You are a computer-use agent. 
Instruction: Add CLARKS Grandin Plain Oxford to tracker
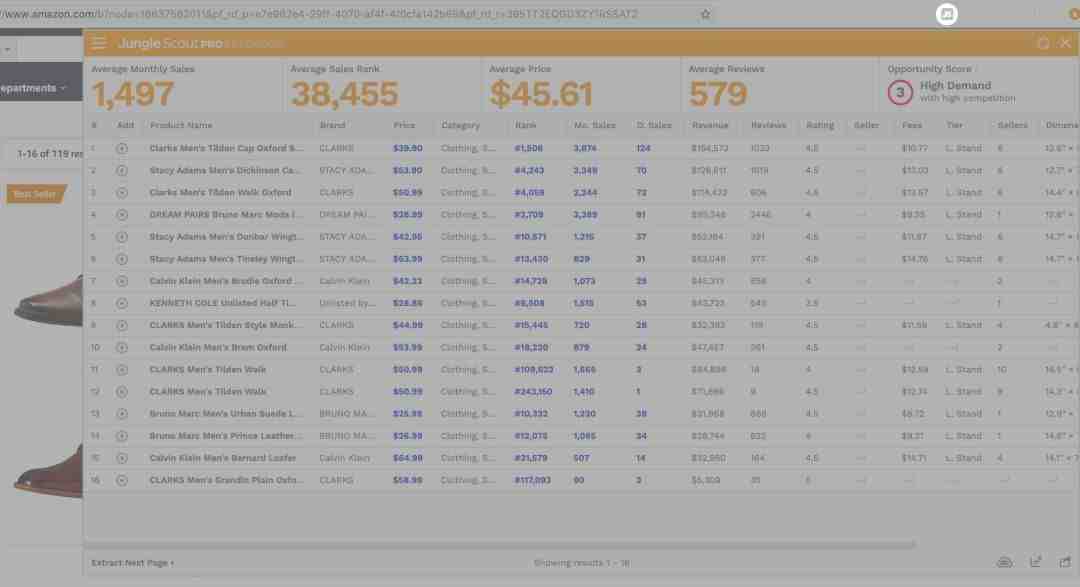pos(122,480)
